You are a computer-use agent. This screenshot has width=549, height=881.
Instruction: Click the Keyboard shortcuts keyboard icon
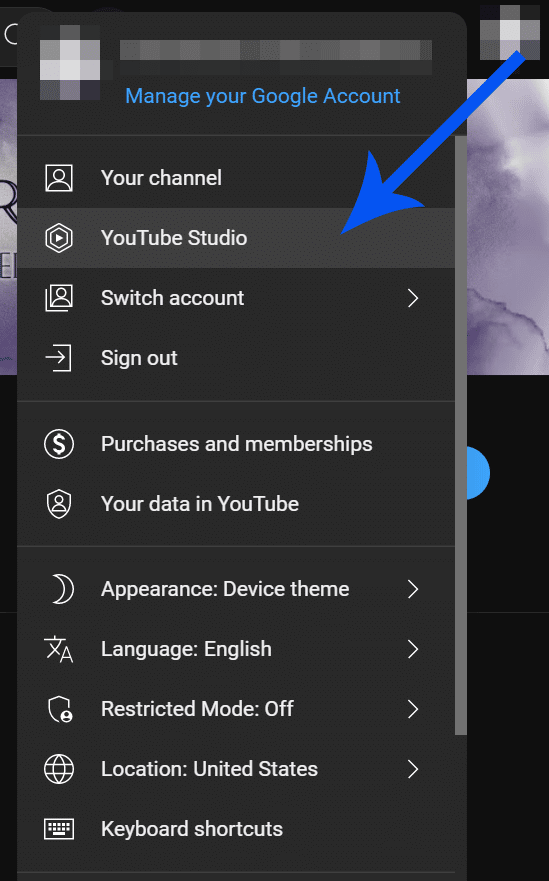(59, 829)
